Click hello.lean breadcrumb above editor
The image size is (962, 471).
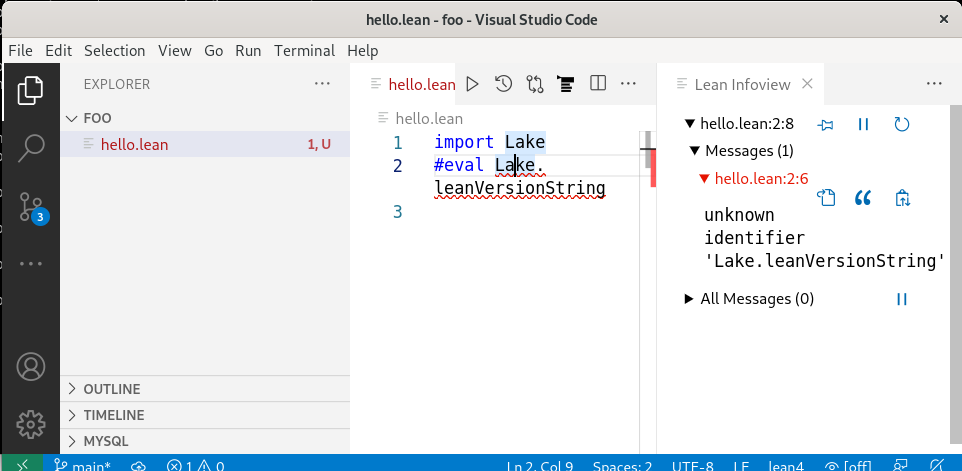pyautogui.click(x=429, y=118)
